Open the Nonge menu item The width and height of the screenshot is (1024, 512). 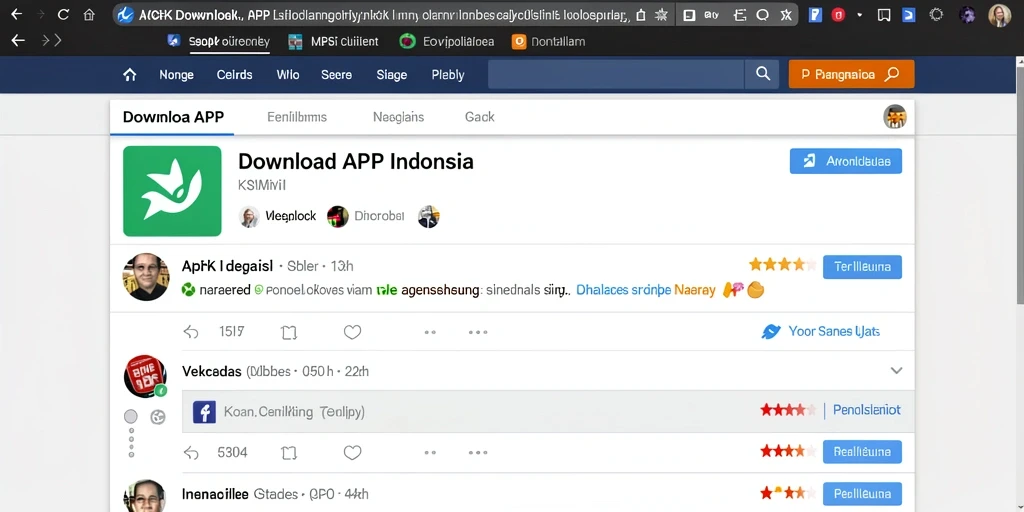coord(176,75)
